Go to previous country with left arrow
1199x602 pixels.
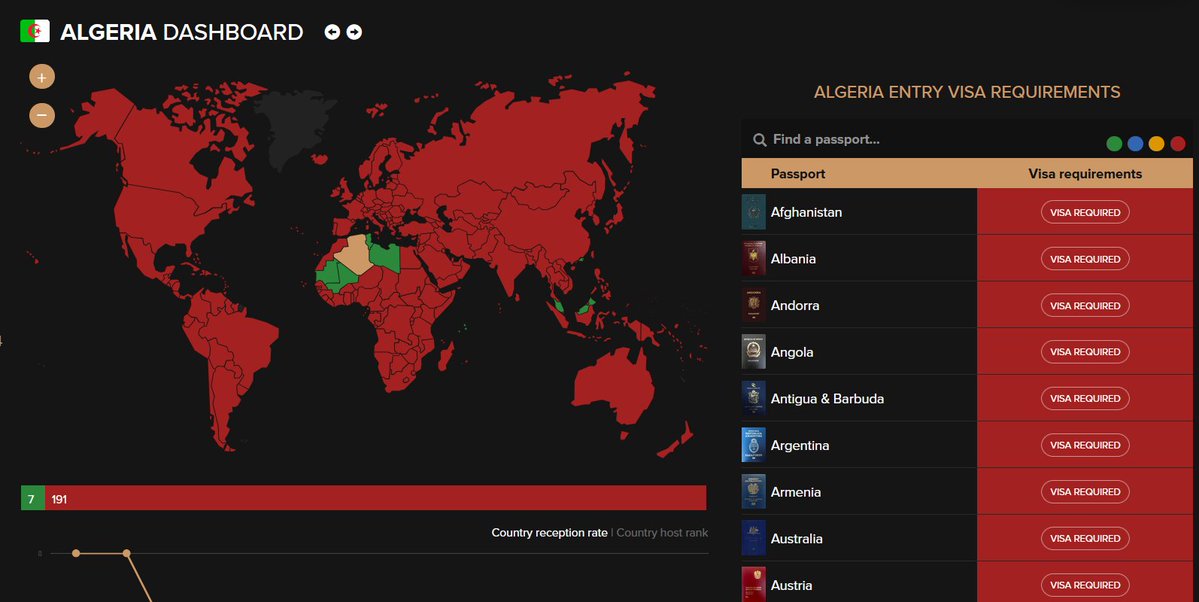[332, 32]
